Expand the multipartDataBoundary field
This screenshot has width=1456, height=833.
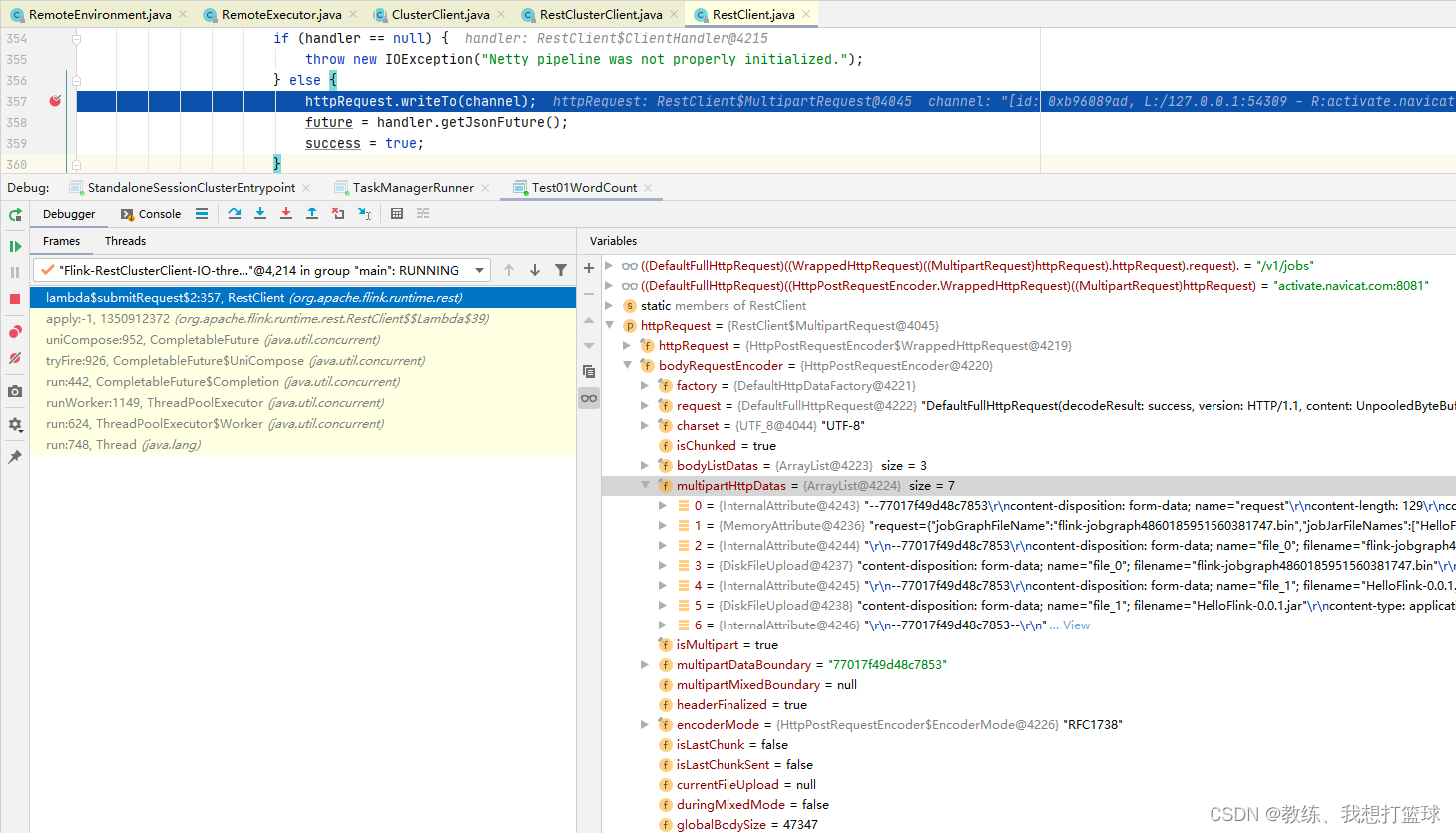[x=645, y=664]
